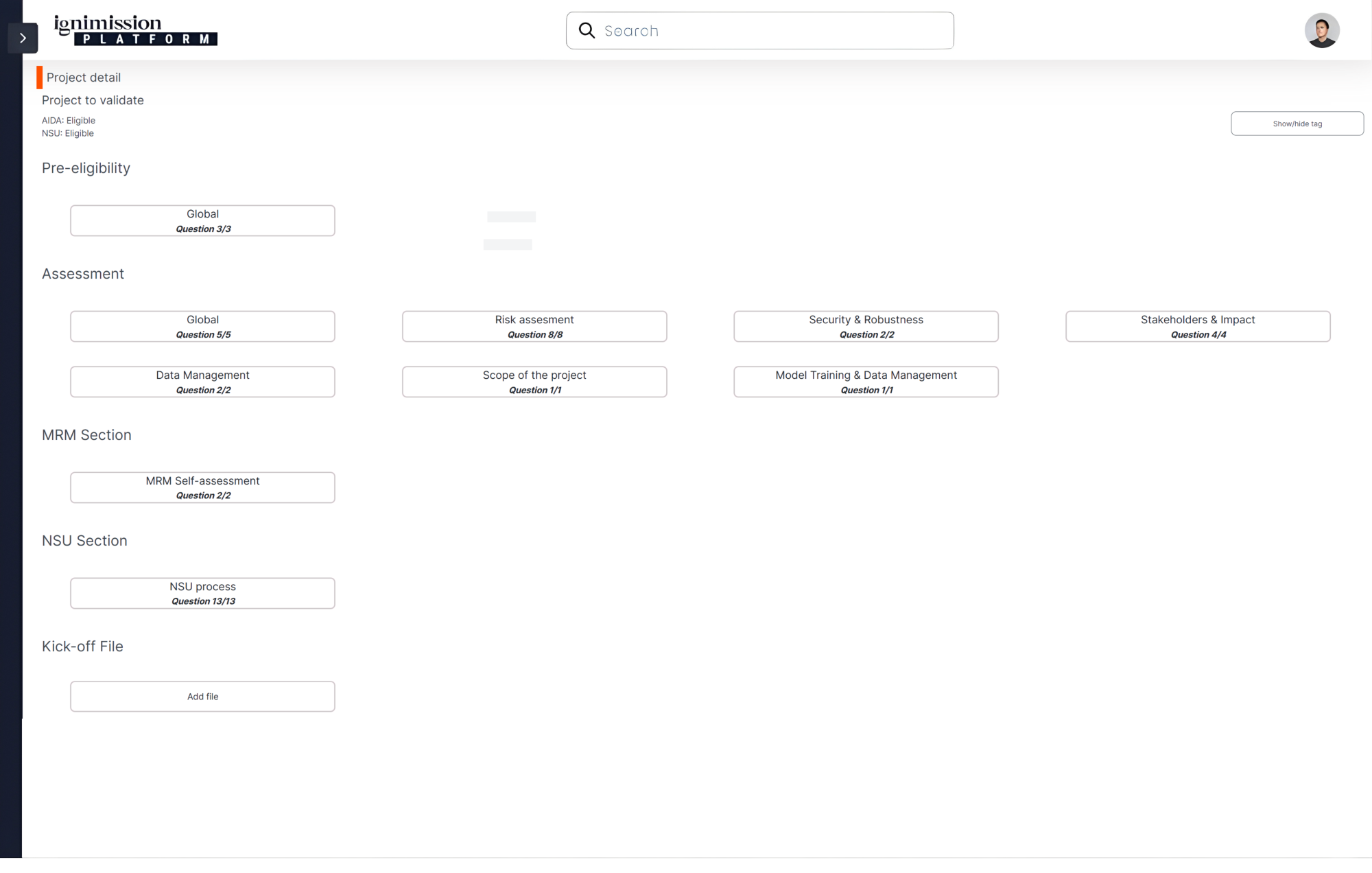Open Model Training & Data Management

pyautogui.click(x=866, y=382)
